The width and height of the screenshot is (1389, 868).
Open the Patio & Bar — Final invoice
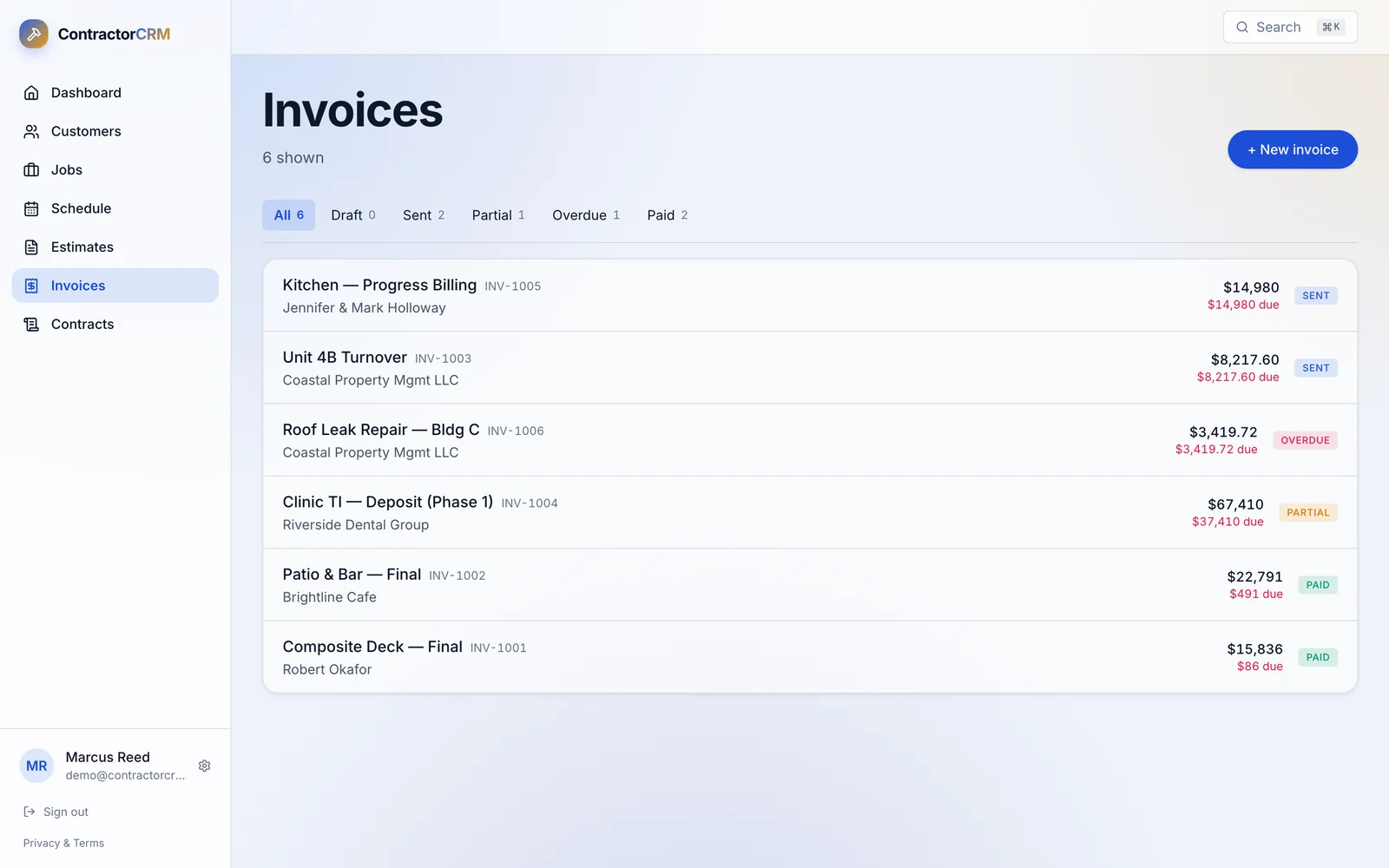tap(810, 585)
